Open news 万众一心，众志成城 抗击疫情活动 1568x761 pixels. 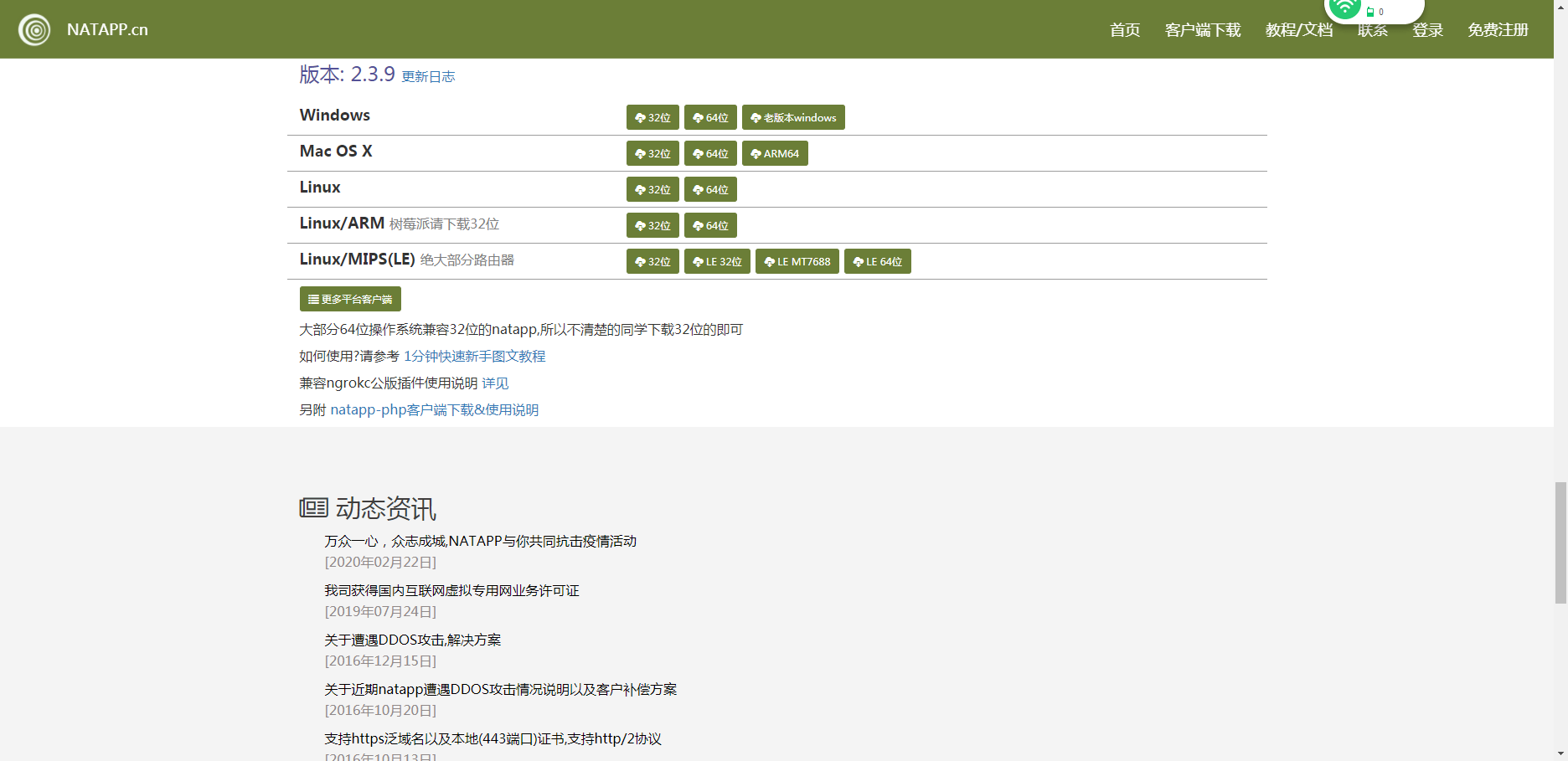pyautogui.click(x=480, y=542)
